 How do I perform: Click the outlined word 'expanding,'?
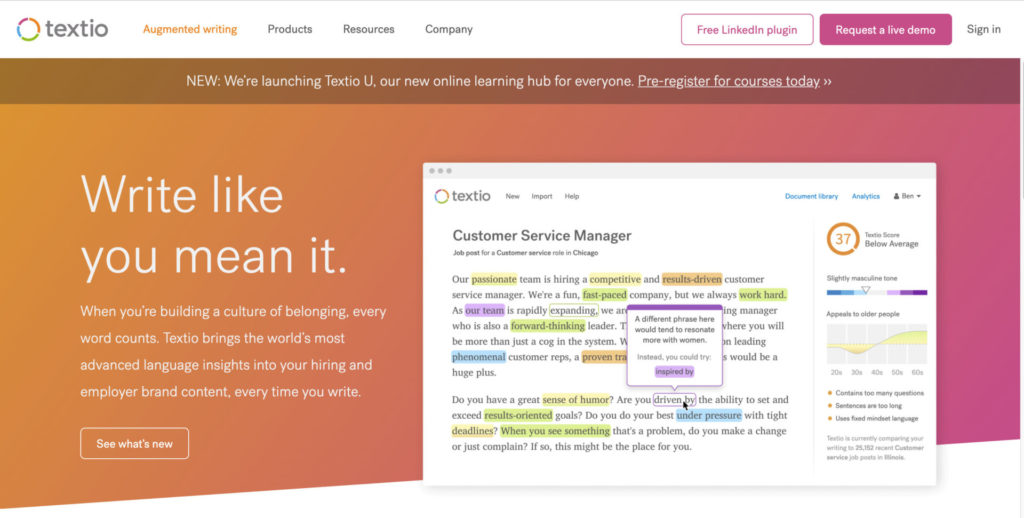[x=573, y=310]
